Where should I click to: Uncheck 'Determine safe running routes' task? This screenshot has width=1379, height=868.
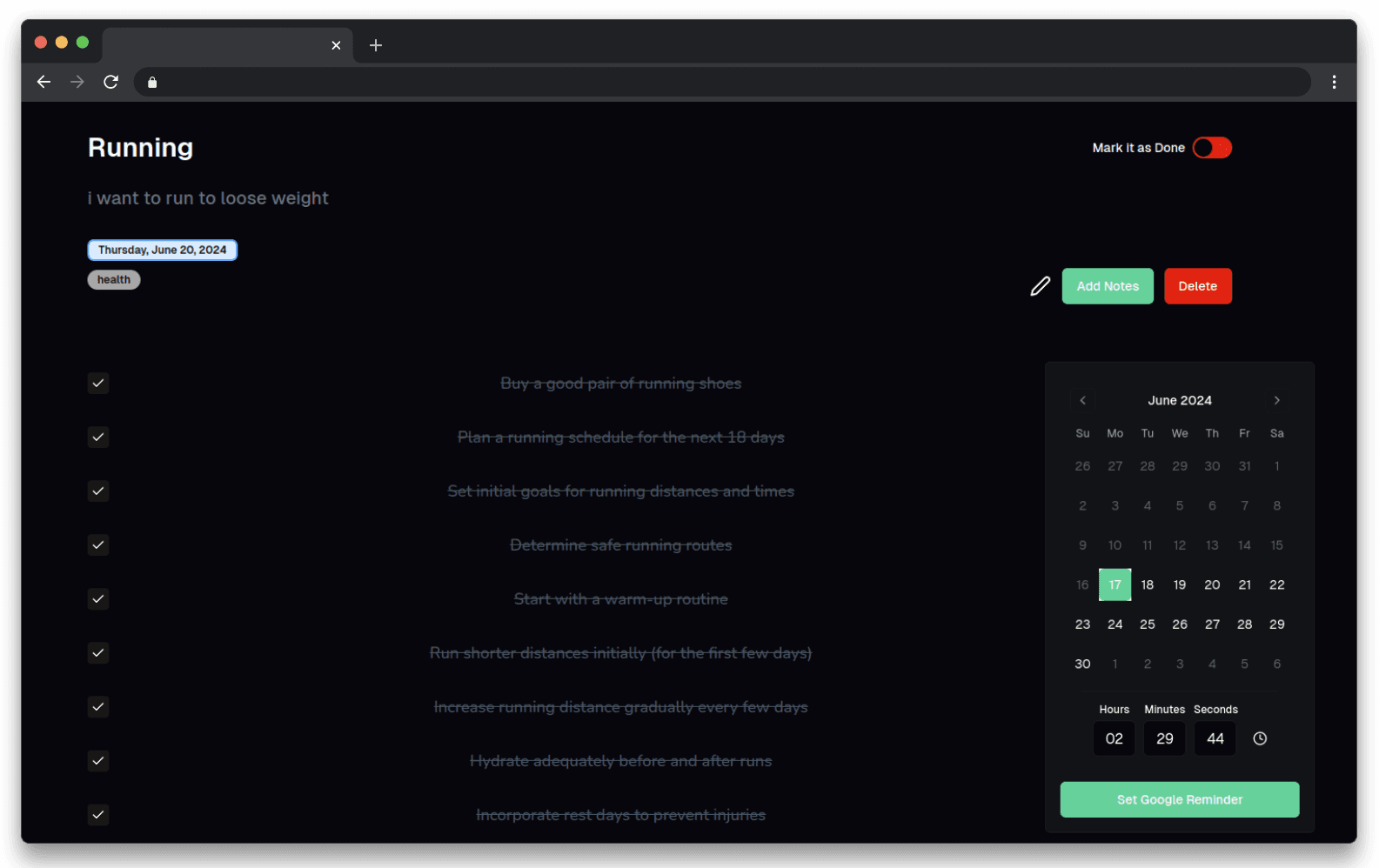pyautogui.click(x=98, y=544)
